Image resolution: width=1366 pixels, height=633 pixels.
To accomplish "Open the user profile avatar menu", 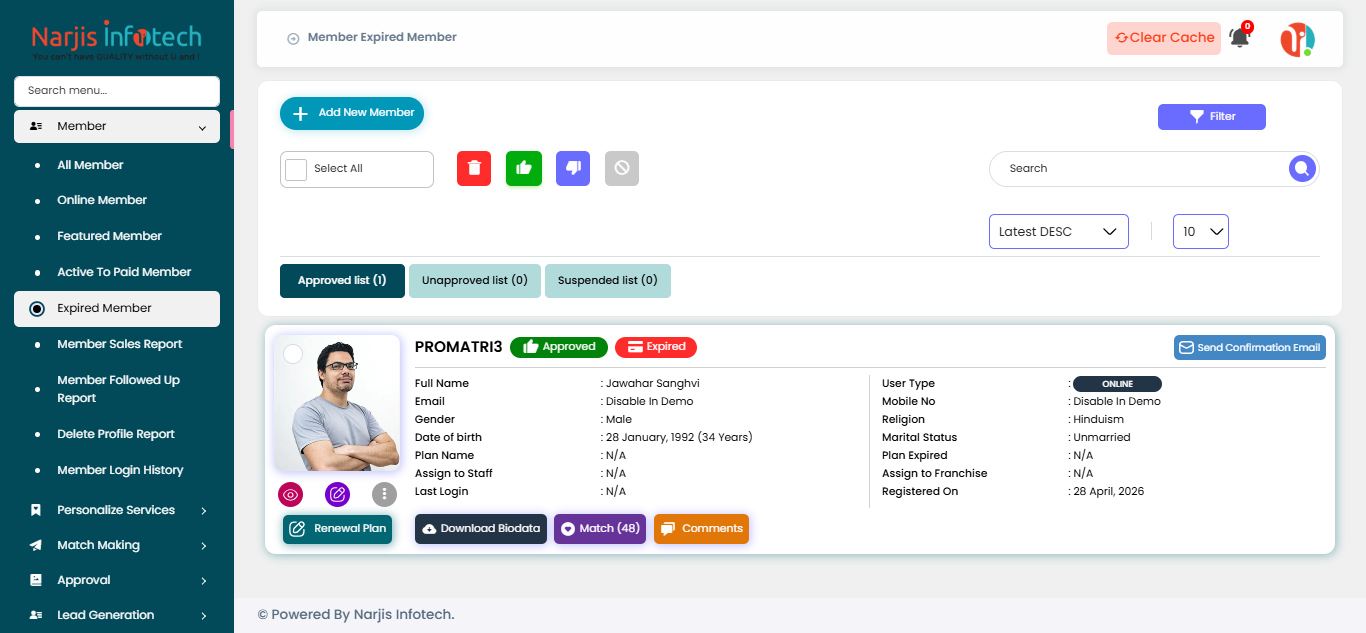I will [x=1298, y=39].
